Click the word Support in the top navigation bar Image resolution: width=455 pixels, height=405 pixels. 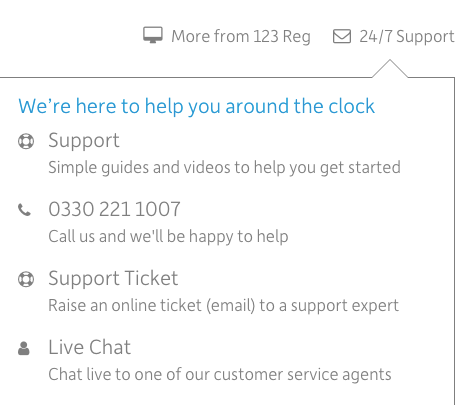425,37
